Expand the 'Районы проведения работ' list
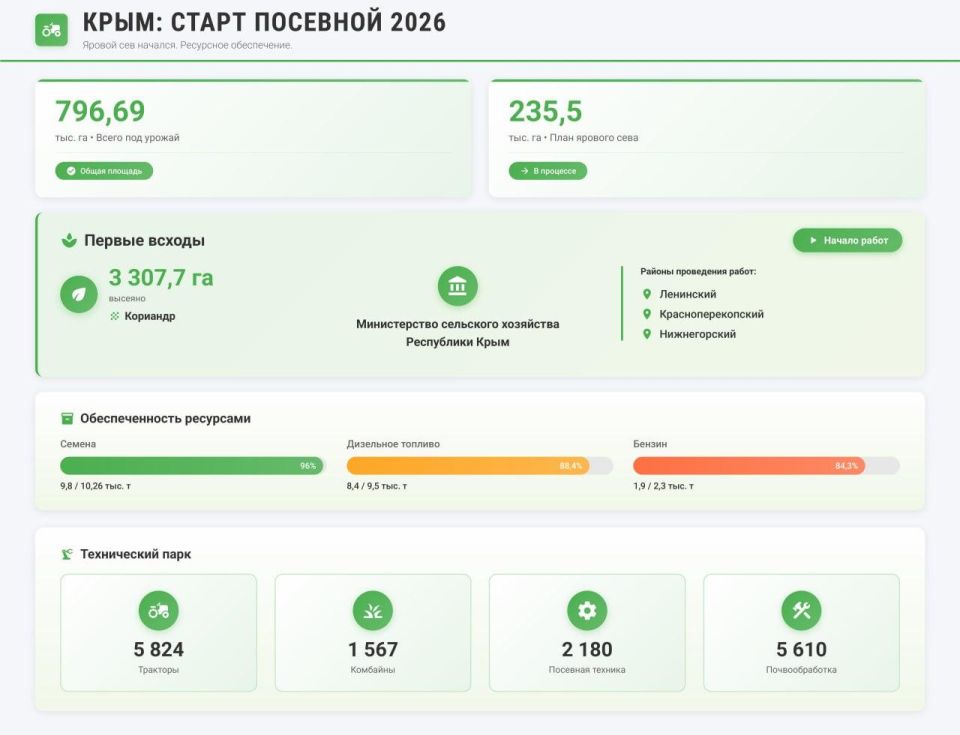The image size is (960, 735). [702, 268]
